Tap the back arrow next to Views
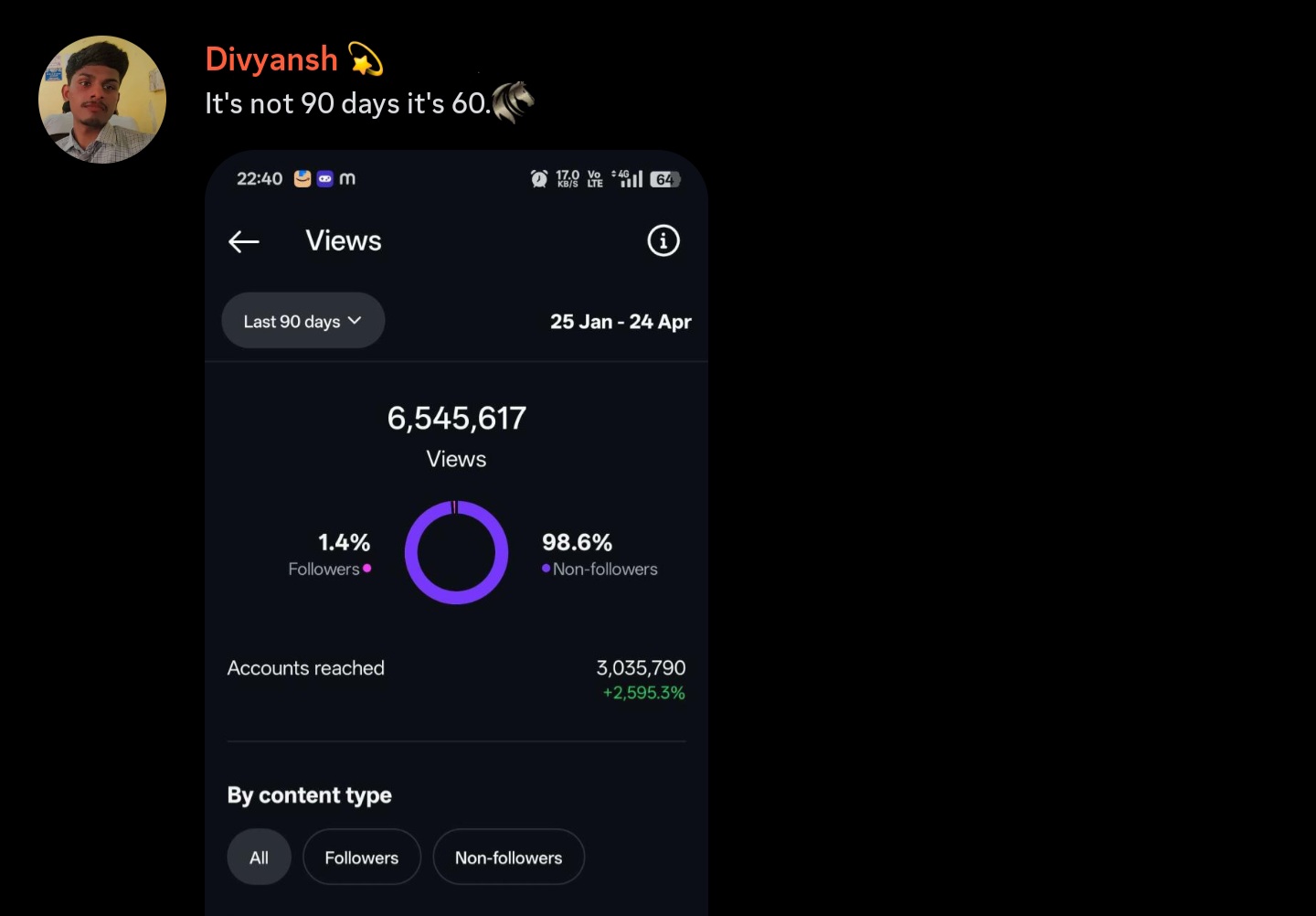The width and height of the screenshot is (1316, 916). (244, 241)
